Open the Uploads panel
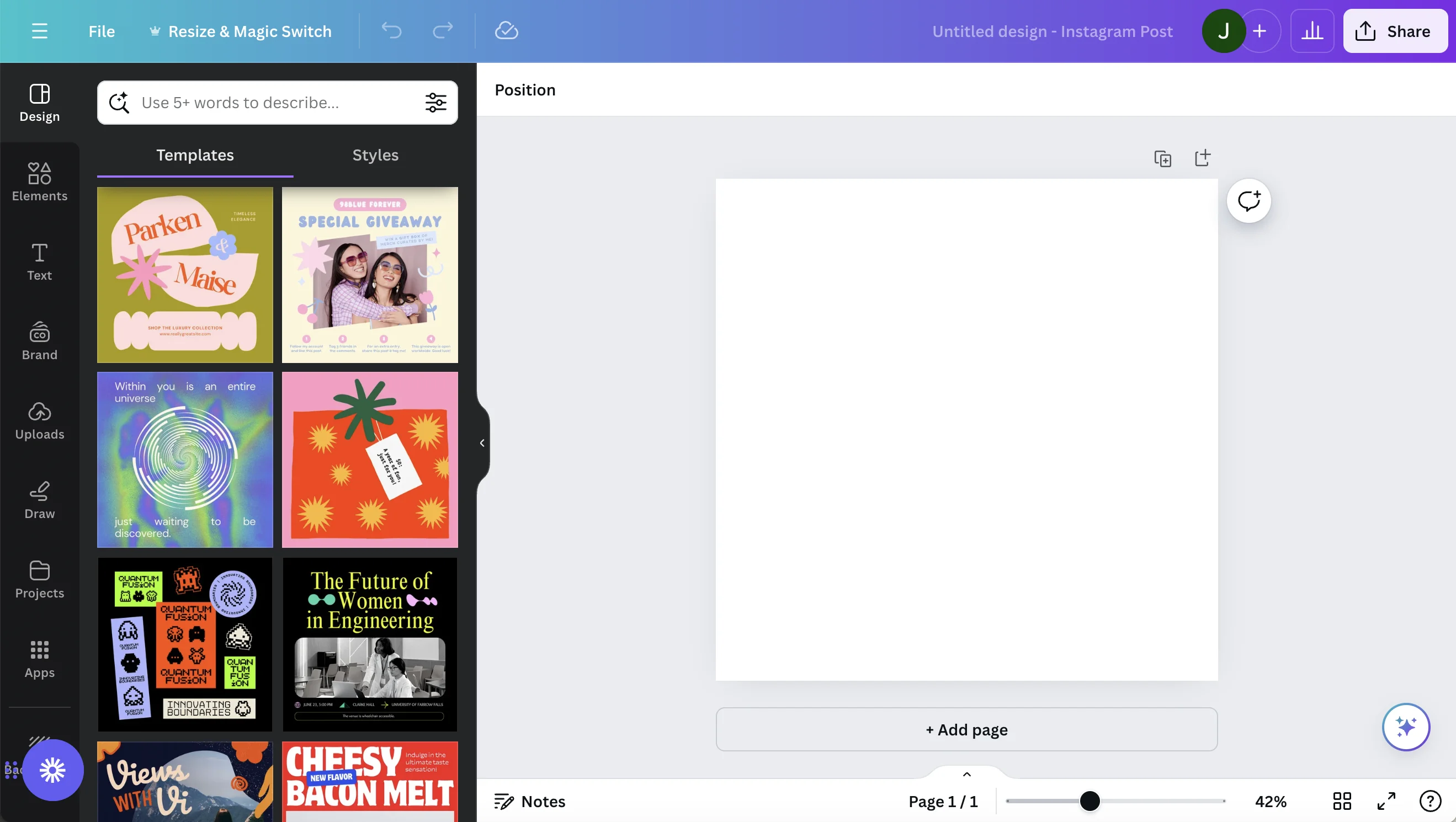The image size is (1456, 822). pyautogui.click(x=40, y=420)
